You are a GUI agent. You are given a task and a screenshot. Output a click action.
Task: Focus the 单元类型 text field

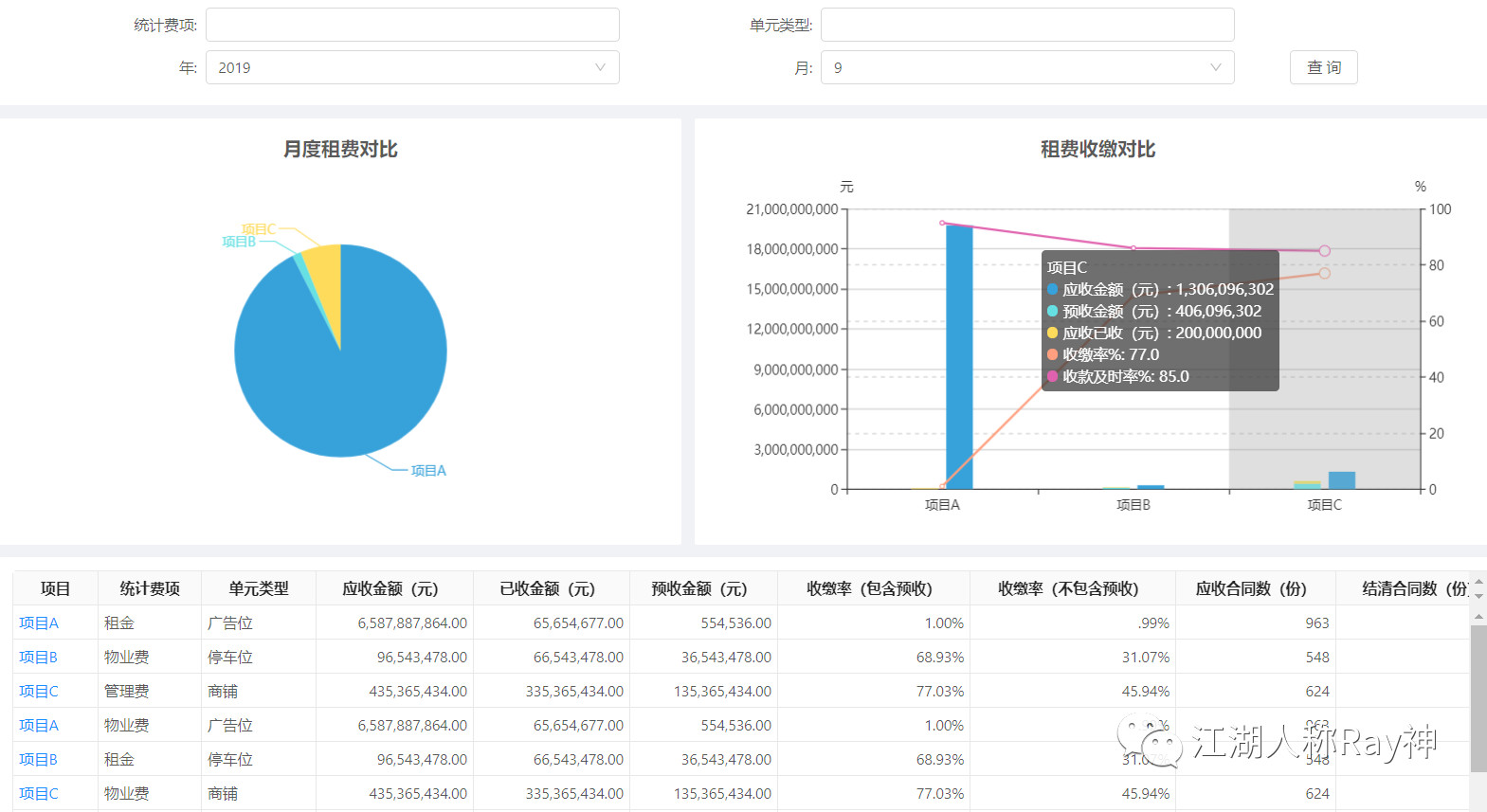tap(1026, 25)
